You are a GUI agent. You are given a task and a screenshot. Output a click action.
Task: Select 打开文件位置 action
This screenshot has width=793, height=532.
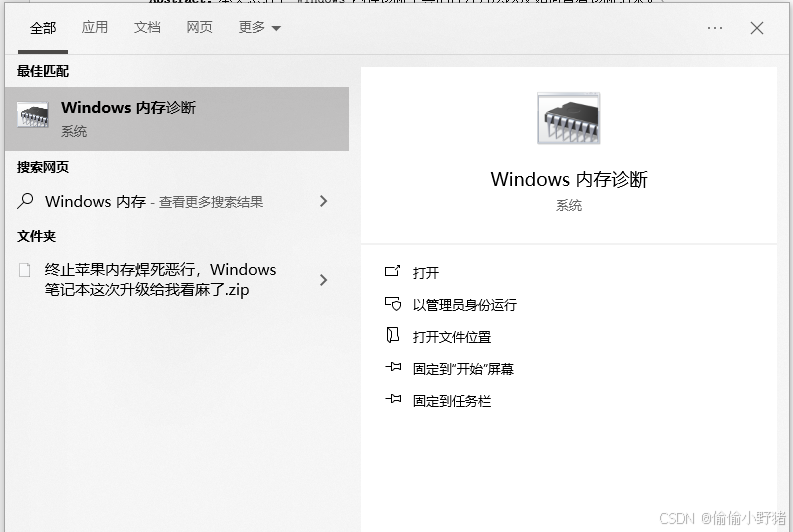[452, 337]
